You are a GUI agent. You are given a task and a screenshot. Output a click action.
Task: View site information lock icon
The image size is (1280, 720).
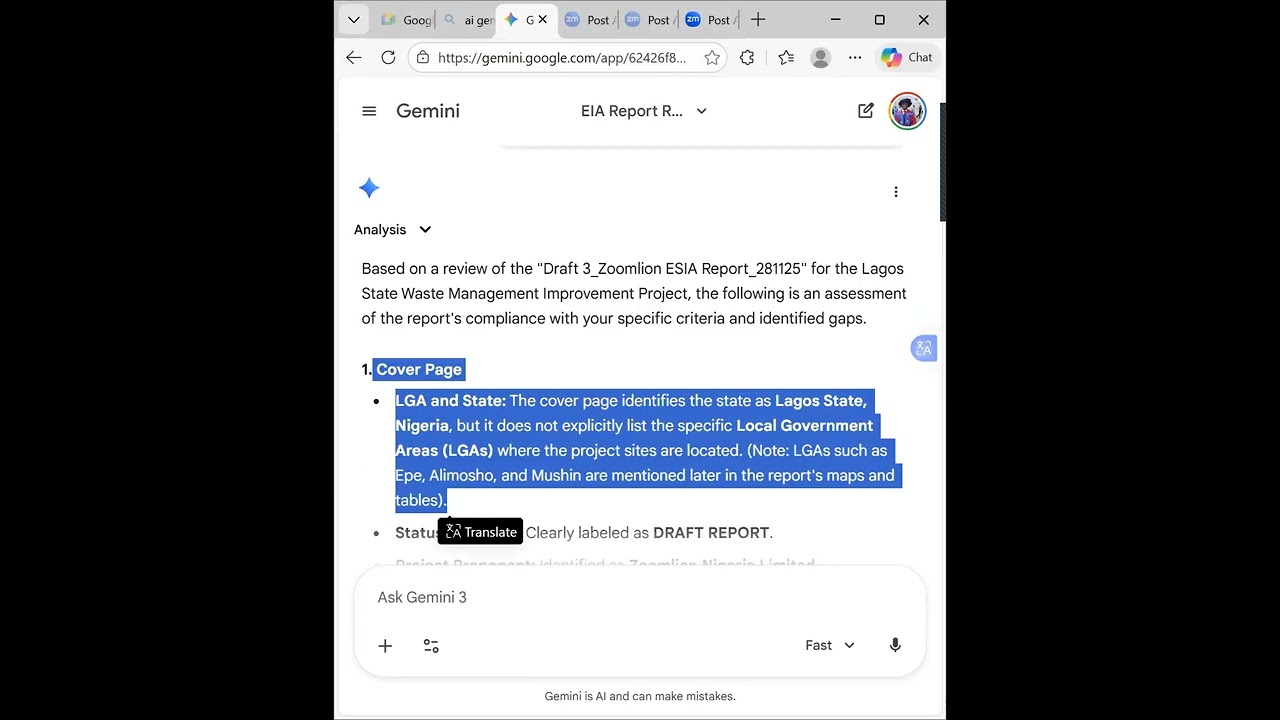[423, 58]
